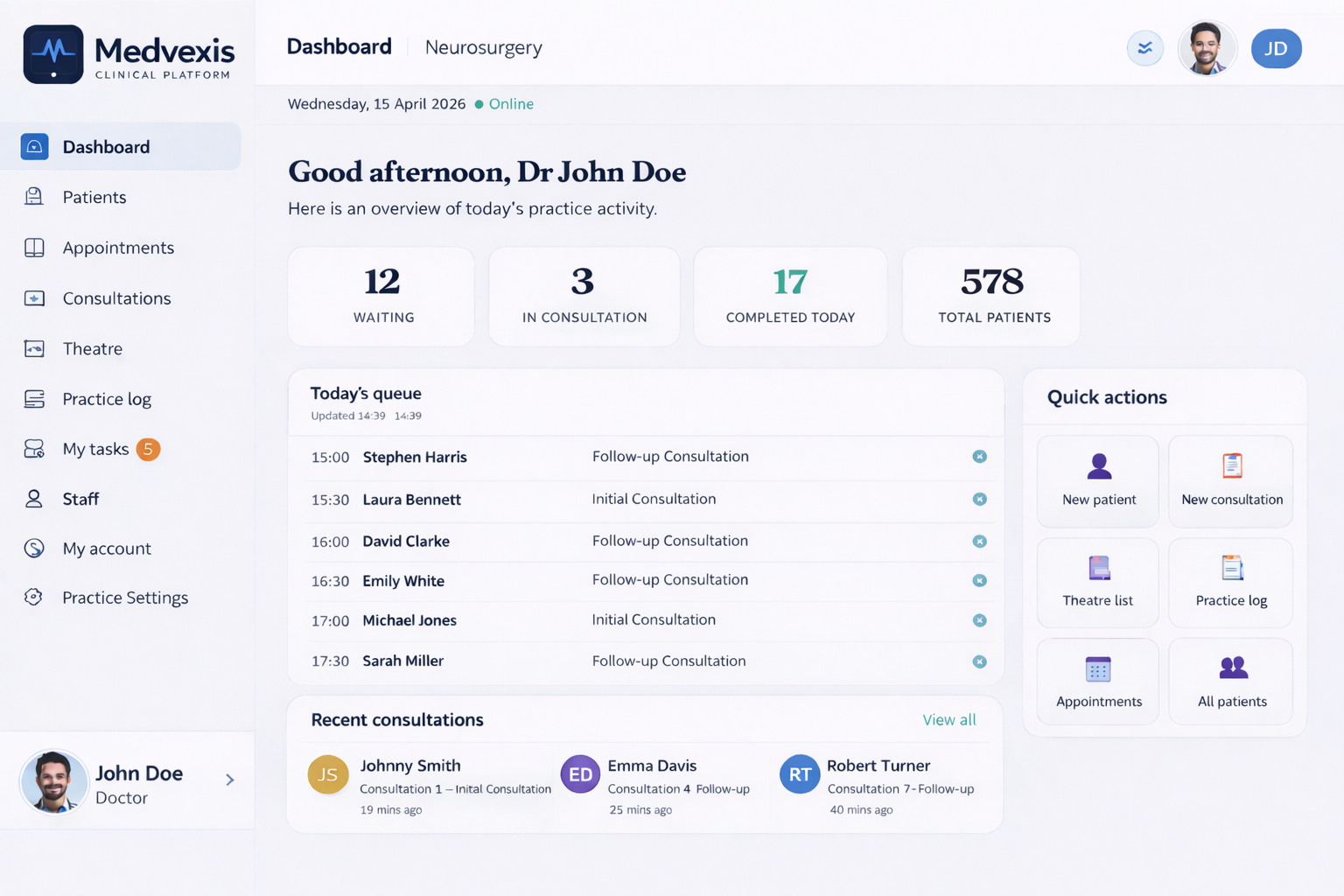
Task: Open the JD profile menu
Action: click(1276, 49)
